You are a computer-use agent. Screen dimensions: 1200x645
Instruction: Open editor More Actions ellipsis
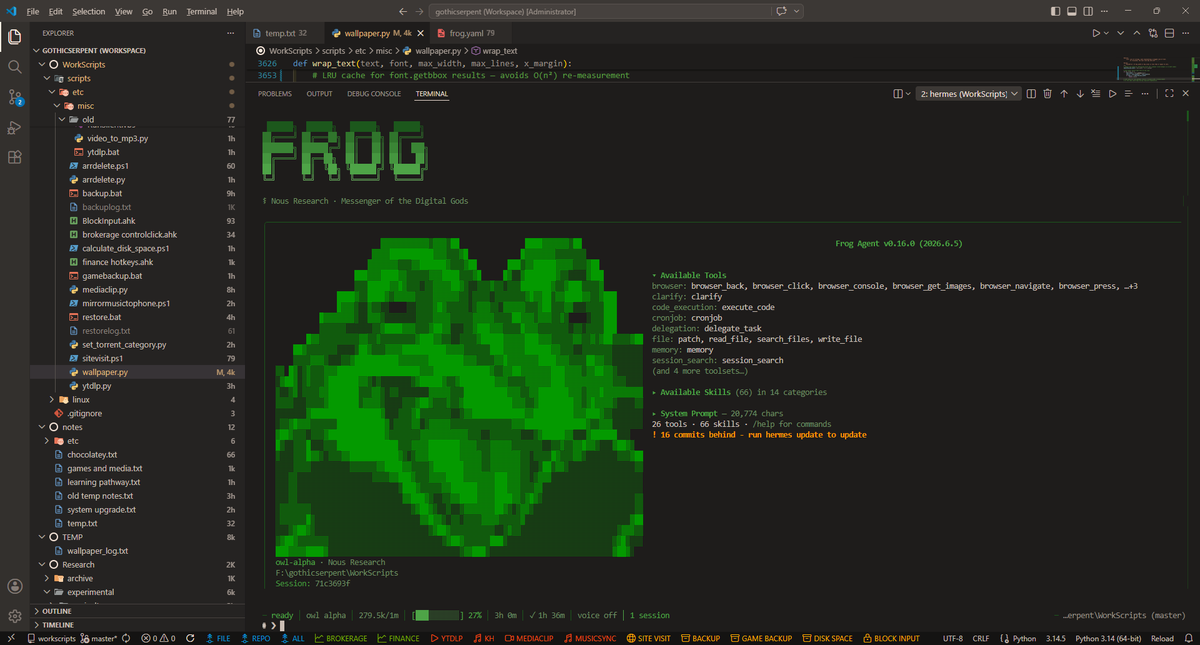[1185, 33]
